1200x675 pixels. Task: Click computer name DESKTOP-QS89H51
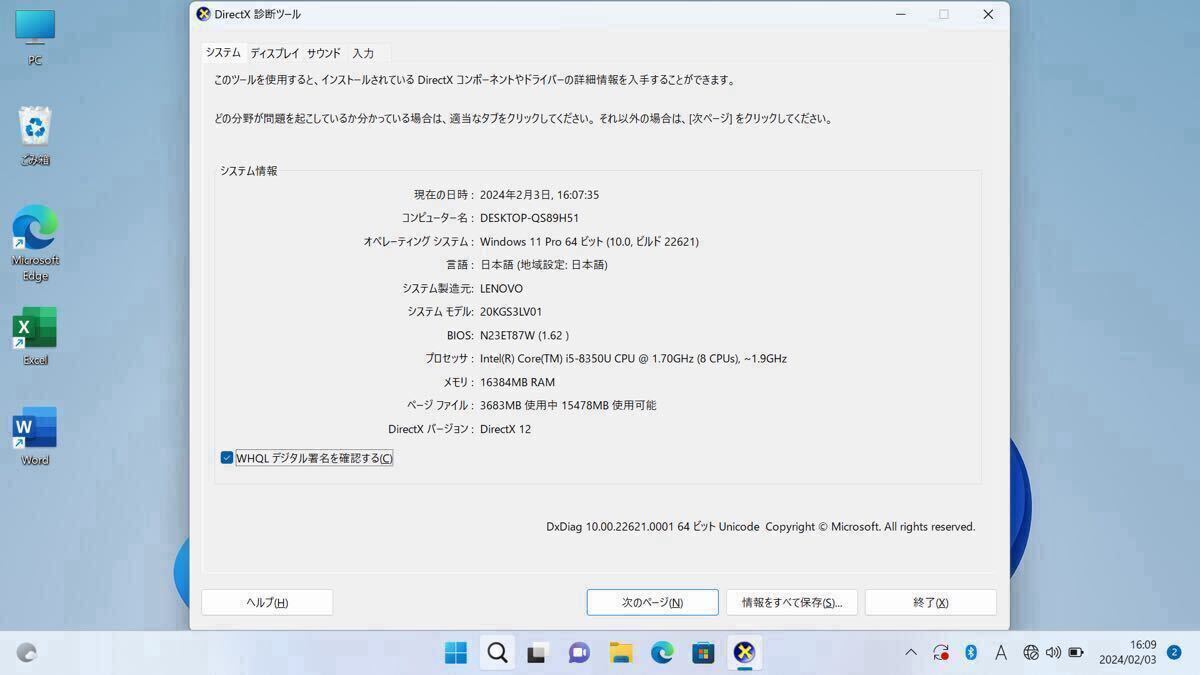click(x=529, y=218)
